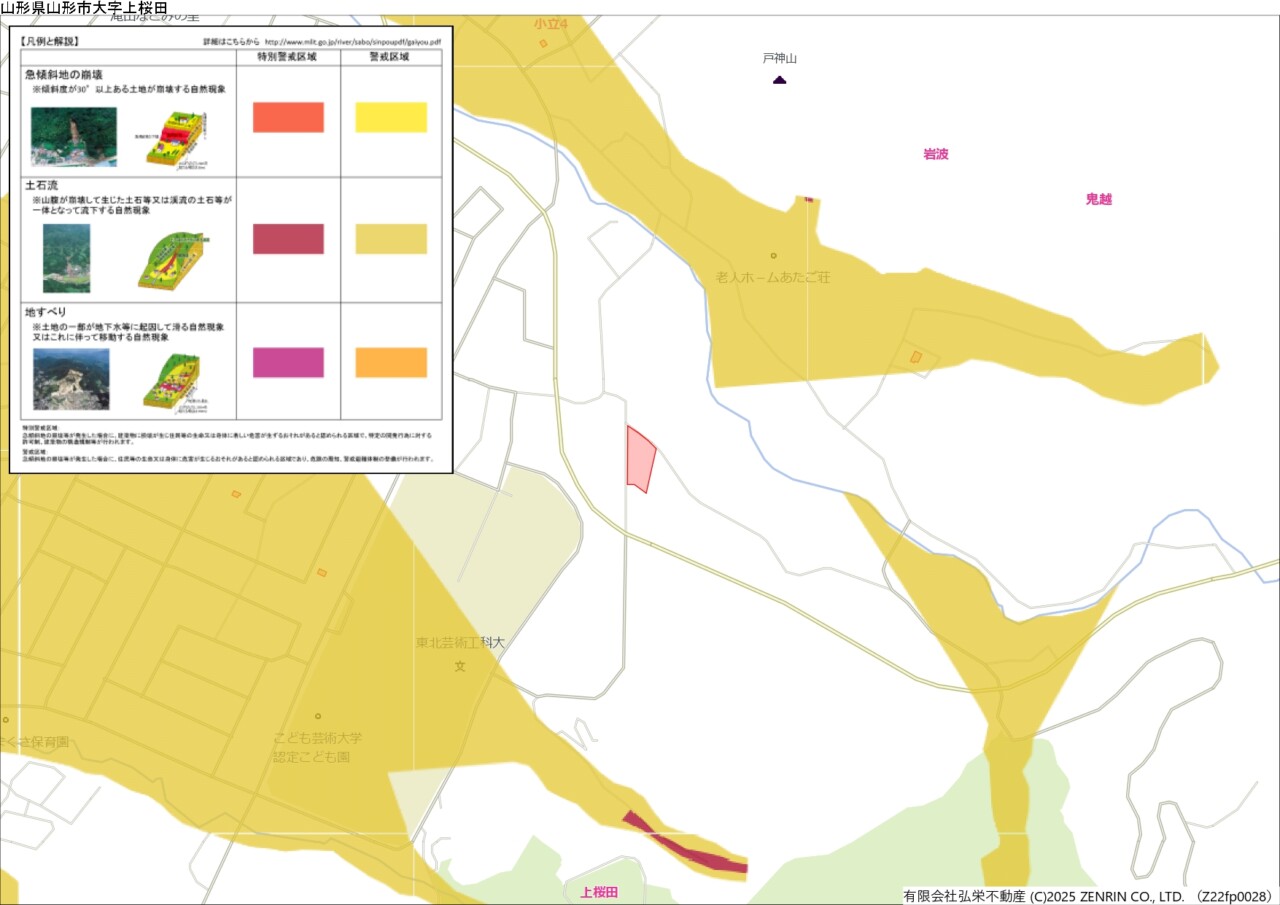
Task: Select the landslide special warning magenta swatch
Action: click(288, 362)
